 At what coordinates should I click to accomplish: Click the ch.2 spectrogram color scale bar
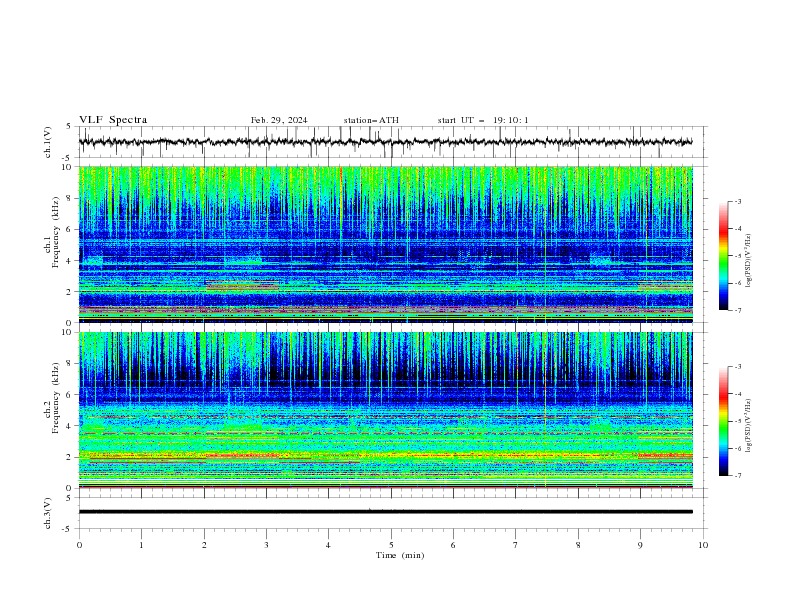click(x=723, y=421)
